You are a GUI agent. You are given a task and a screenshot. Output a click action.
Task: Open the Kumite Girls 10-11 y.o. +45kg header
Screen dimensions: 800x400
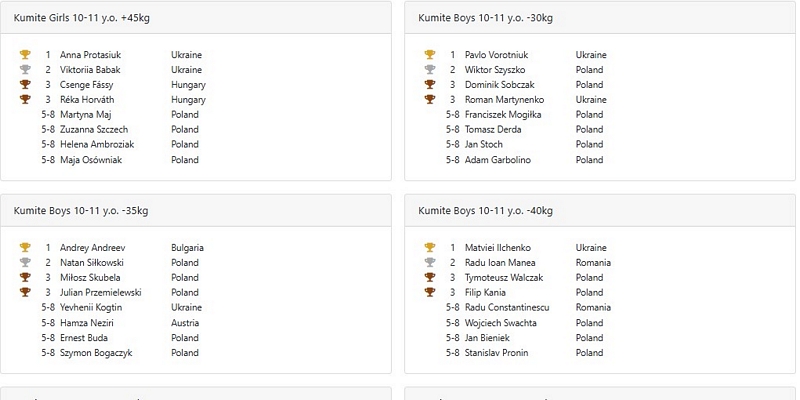click(196, 18)
